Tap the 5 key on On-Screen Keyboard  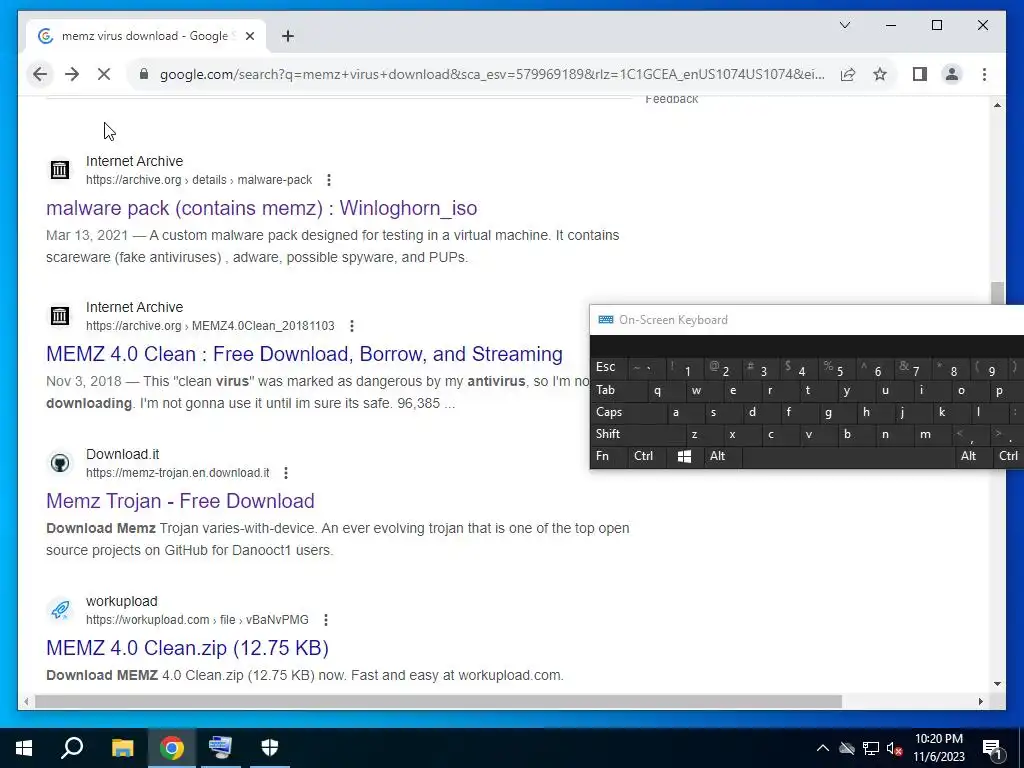pos(837,367)
